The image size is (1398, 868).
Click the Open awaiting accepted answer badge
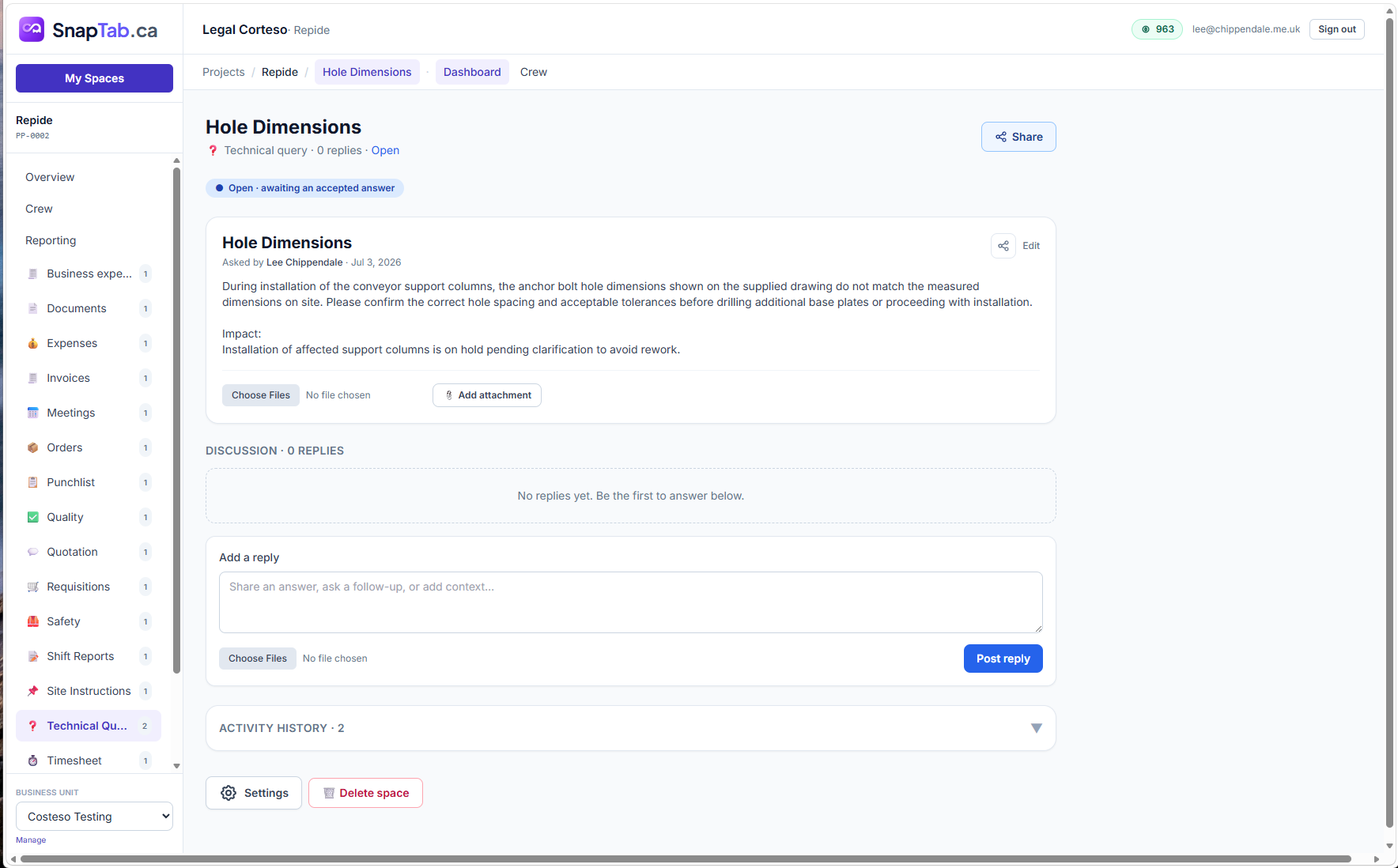304,188
